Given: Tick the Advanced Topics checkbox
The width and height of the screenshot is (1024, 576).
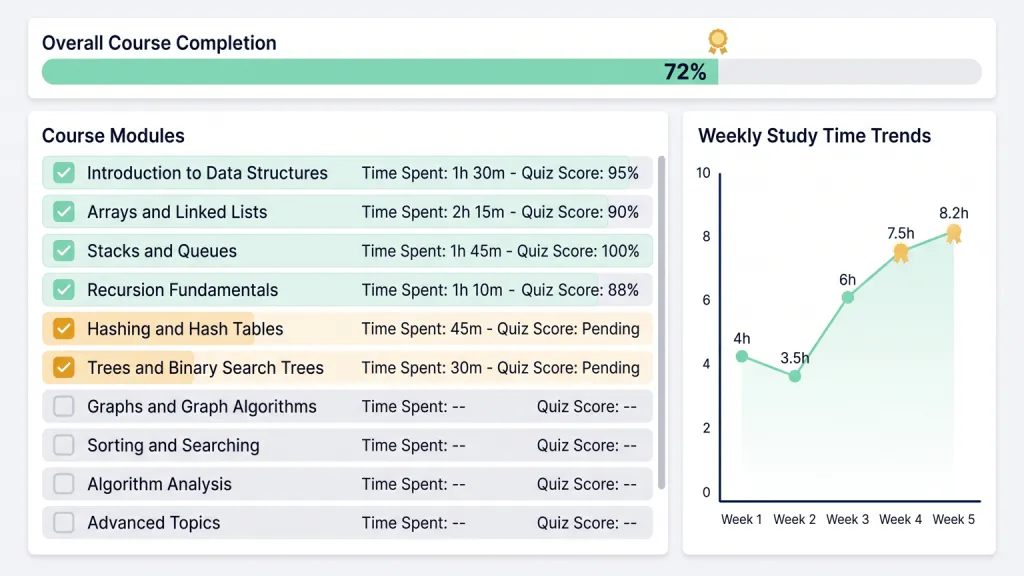Looking at the screenshot, I should tap(63, 522).
